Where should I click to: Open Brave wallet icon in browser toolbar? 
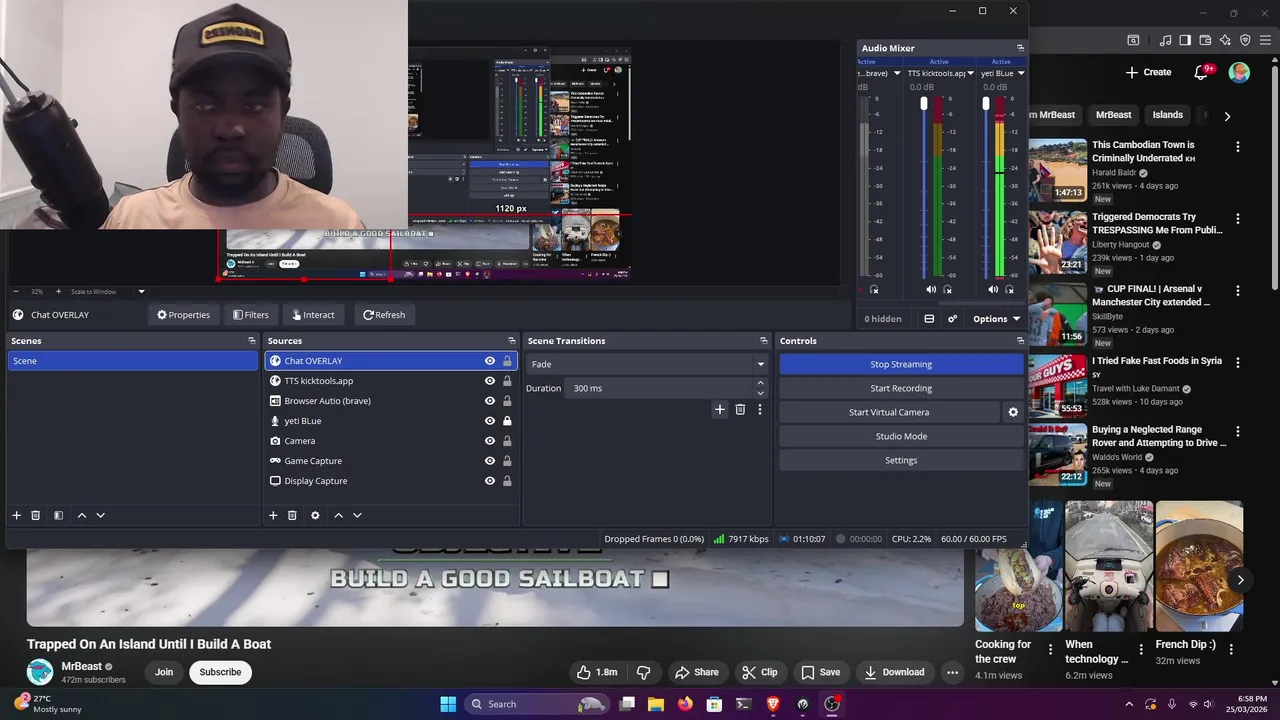[1205, 40]
